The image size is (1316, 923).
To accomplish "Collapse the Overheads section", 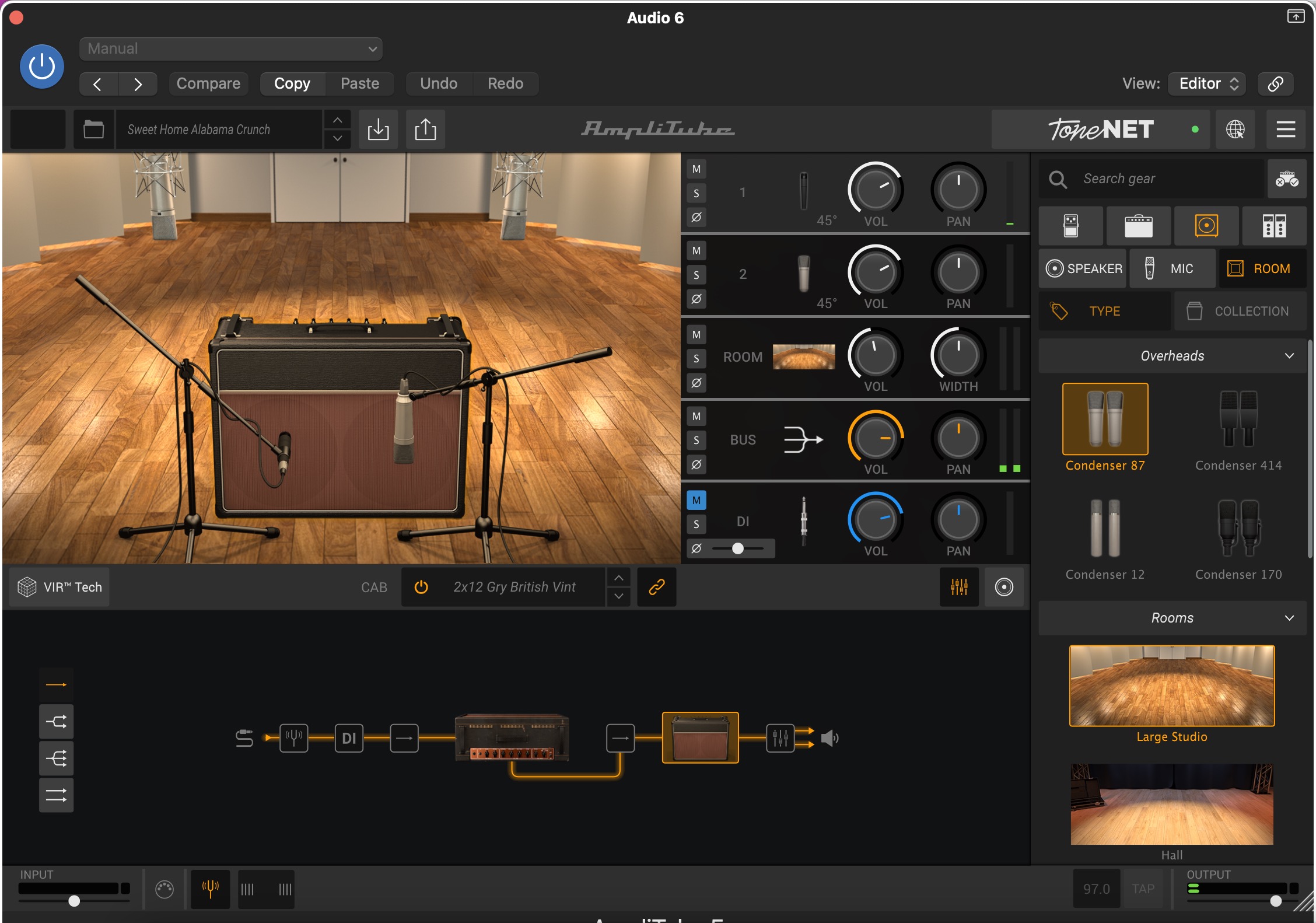I will point(1289,356).
